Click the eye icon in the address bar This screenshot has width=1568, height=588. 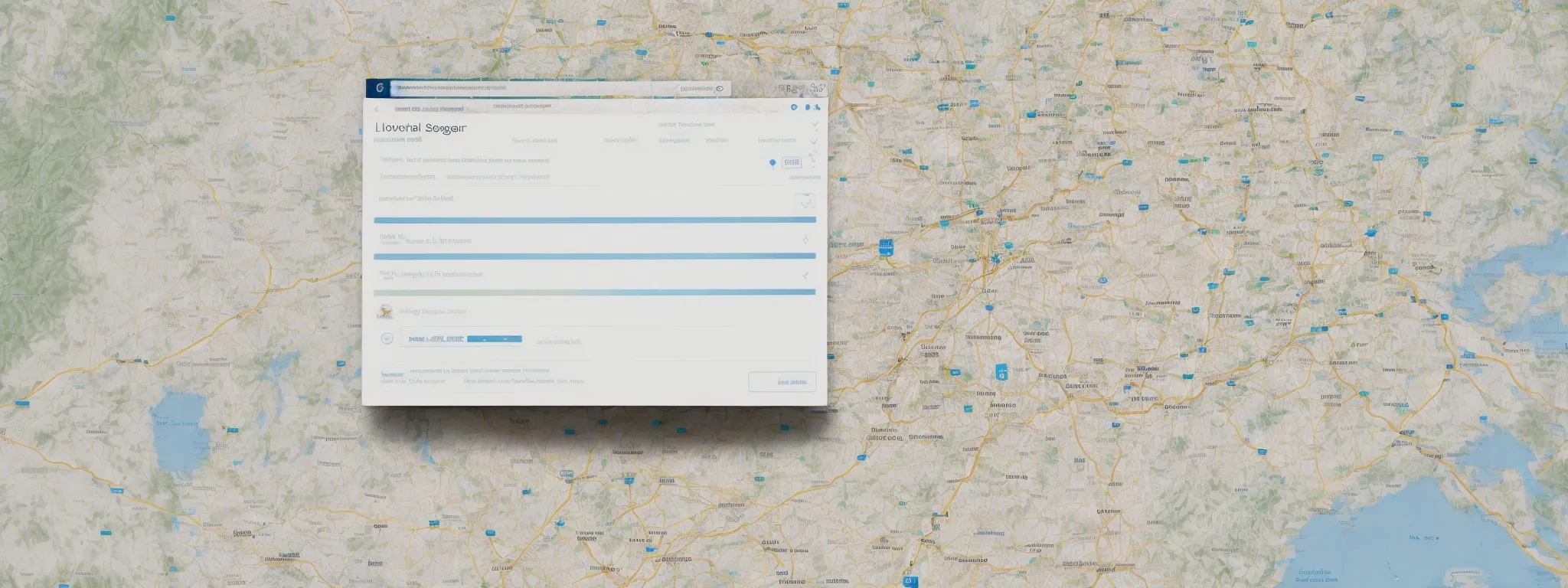tap(720, 89)
